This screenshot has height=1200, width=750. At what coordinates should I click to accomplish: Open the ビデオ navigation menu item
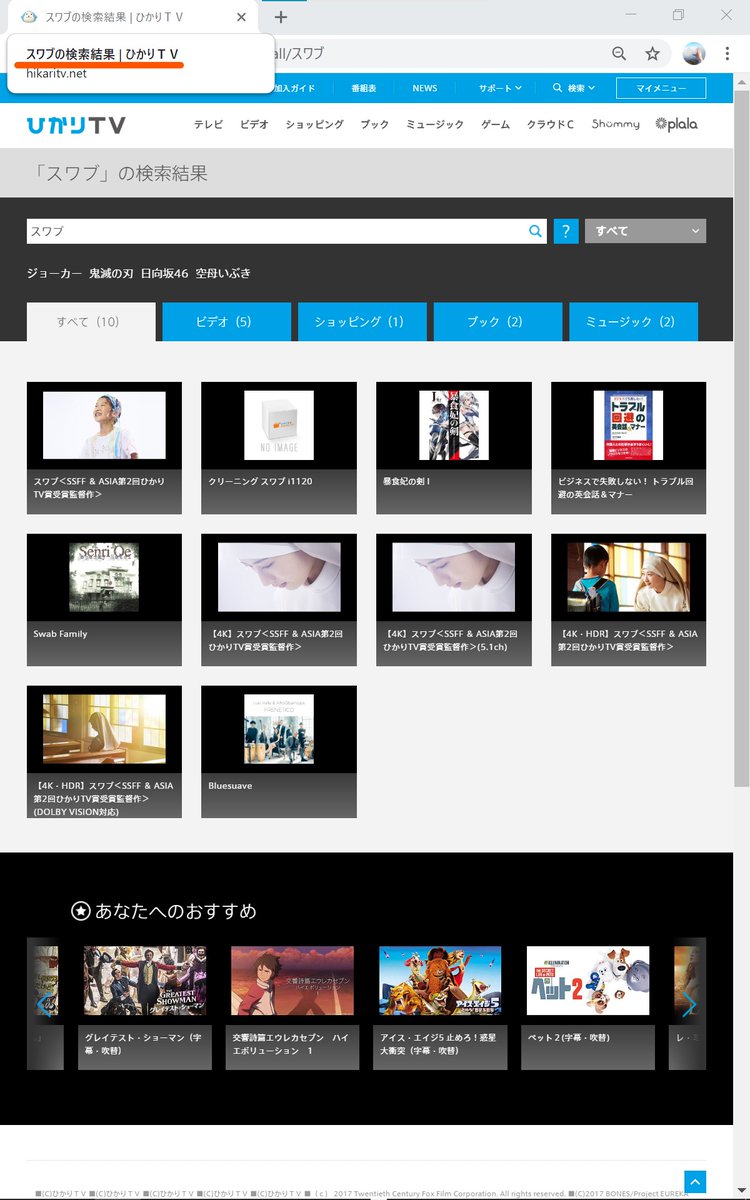[x=254, y=124]
